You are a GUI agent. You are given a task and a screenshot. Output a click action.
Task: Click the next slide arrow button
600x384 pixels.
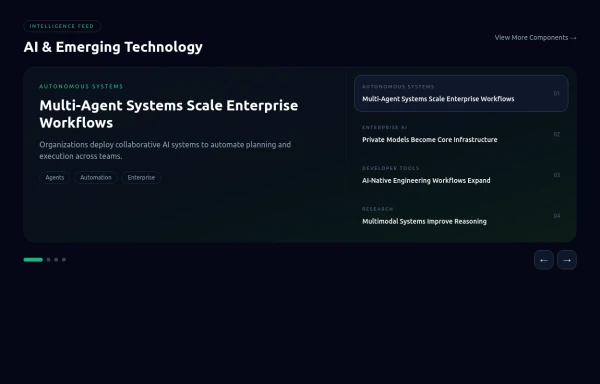coord(567,260)
